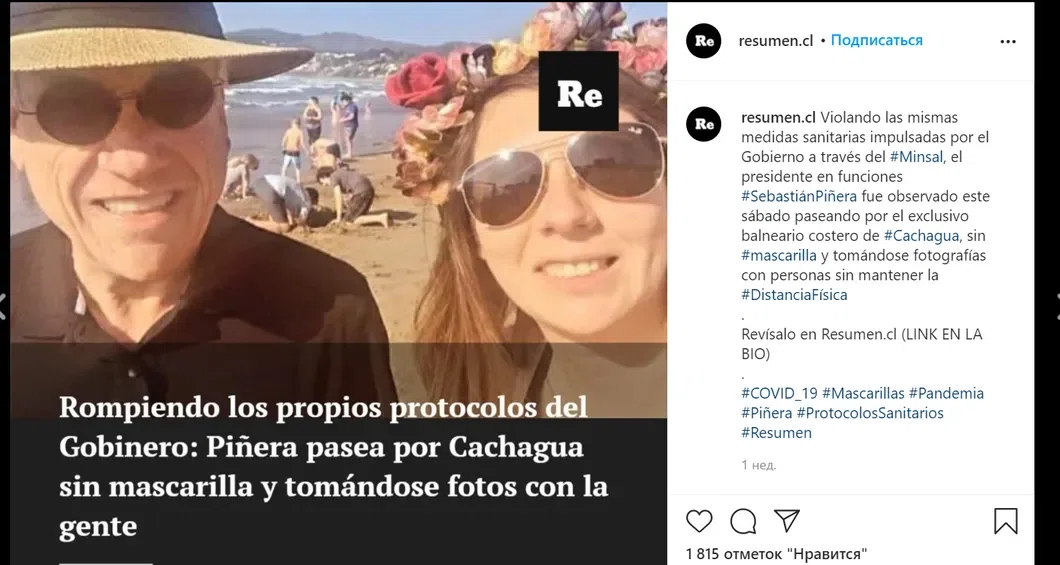Click the Re logo on post image
Viewport: 1060px width, 565px height.
point(579,91)
